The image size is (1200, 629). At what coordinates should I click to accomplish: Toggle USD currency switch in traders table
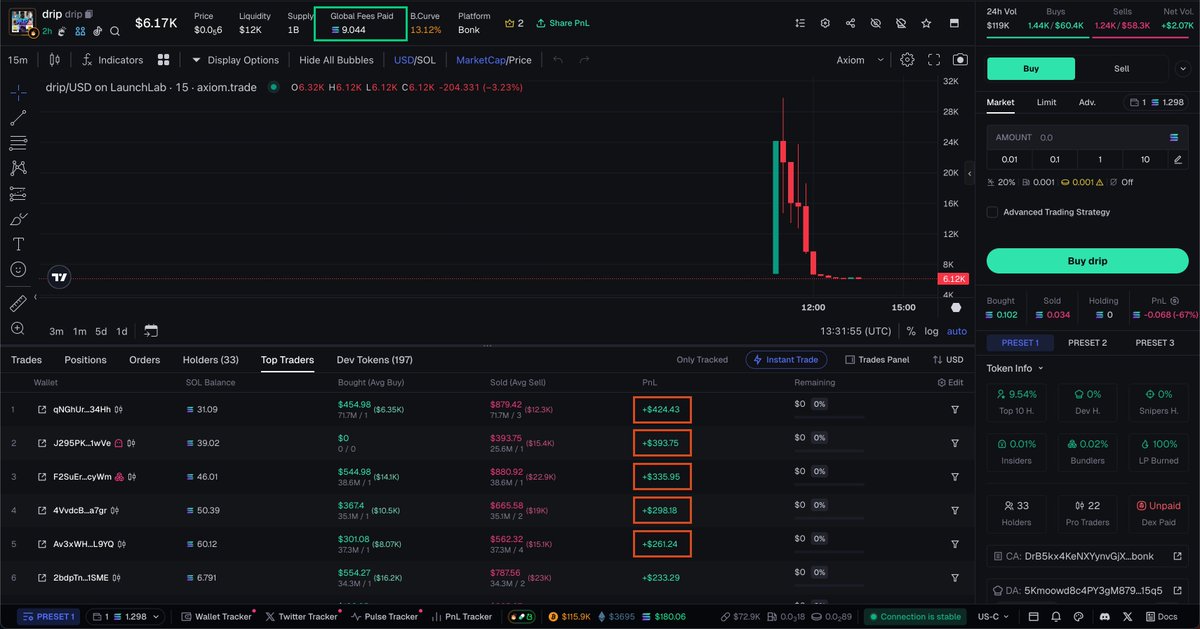click(948, 360)
